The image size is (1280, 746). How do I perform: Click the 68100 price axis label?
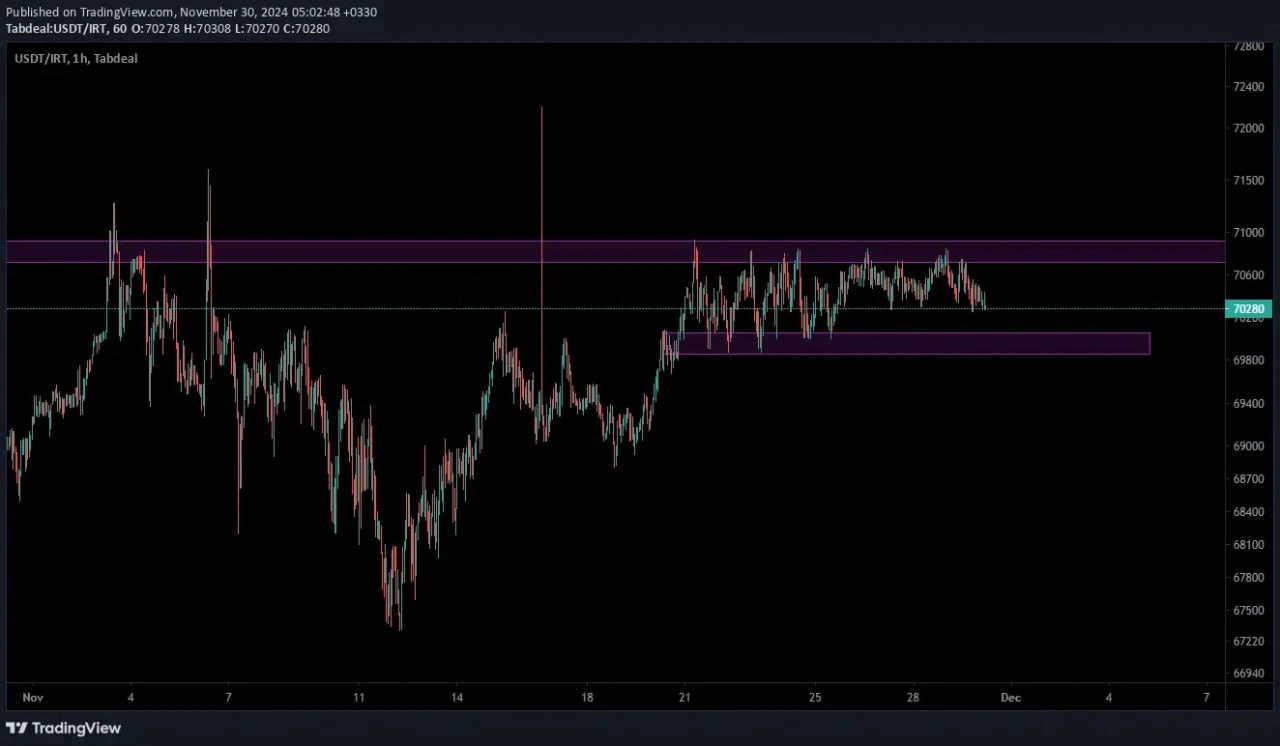(1250, 545)
